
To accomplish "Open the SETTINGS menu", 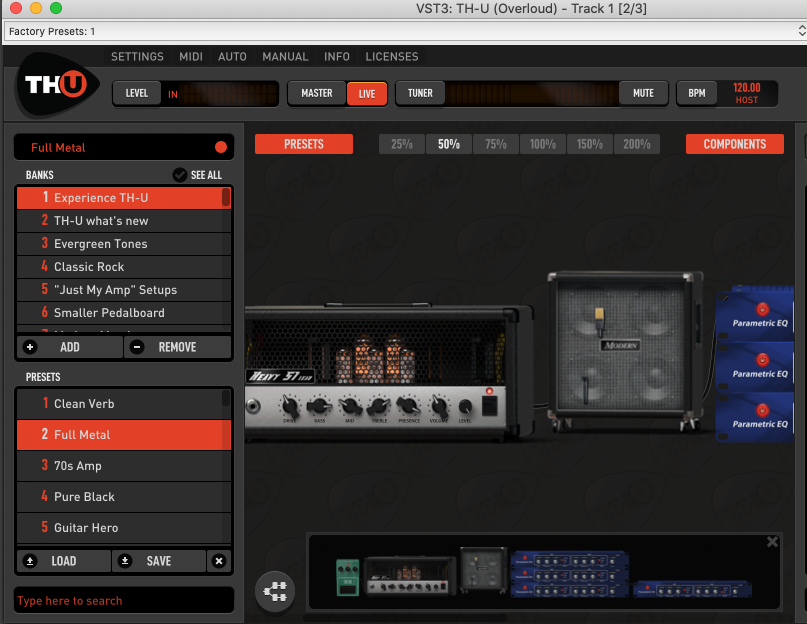I will coord(137,57).
